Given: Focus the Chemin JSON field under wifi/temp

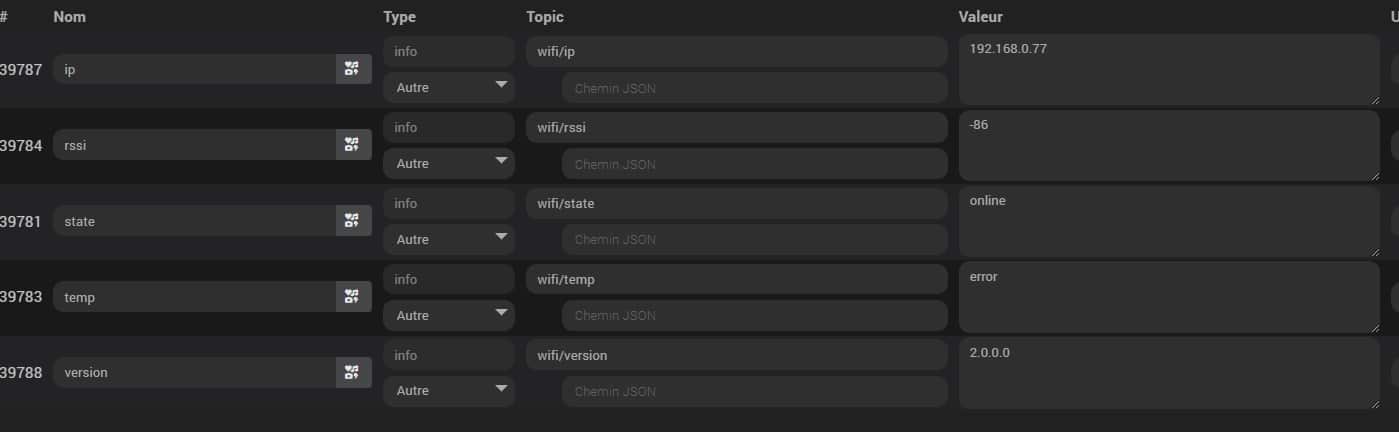Looking at the screenshot, I should 755,315.
